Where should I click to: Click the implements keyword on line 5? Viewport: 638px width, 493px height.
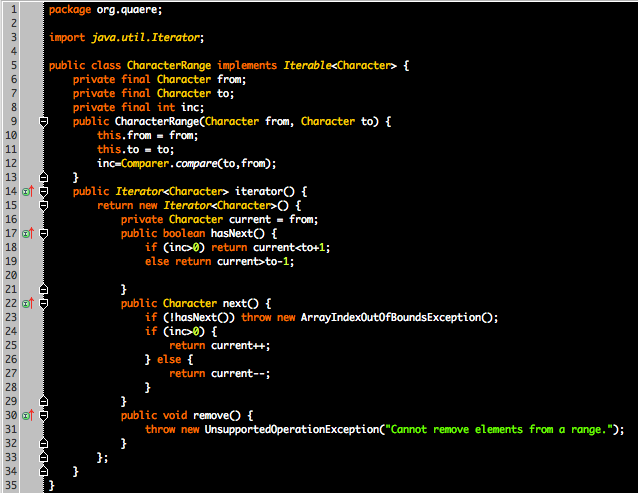pyautogui.click(x=247, y=65)
